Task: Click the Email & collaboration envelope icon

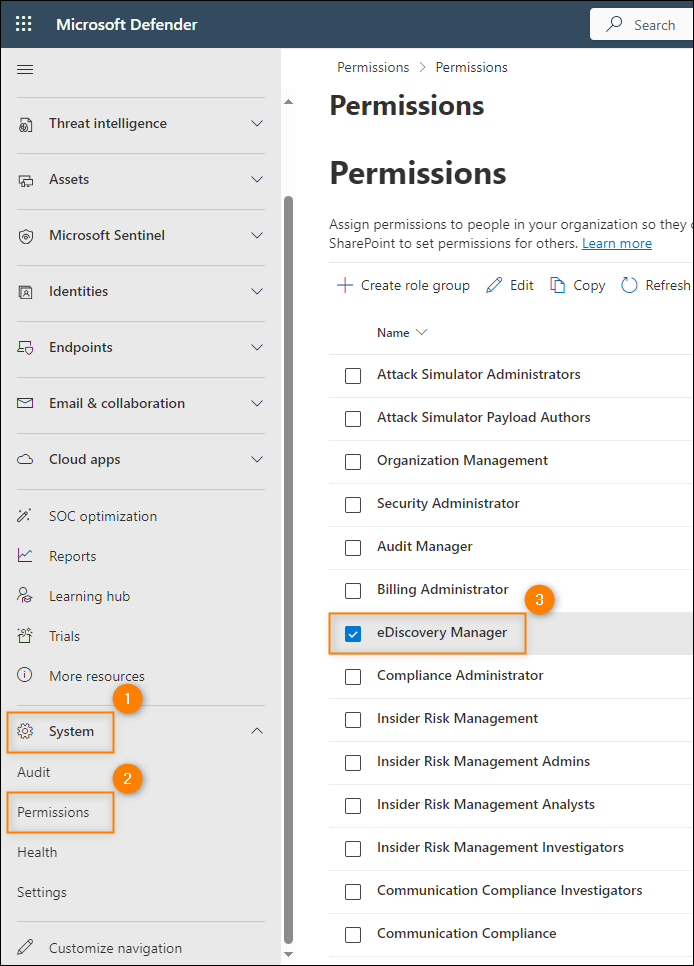Action: [x=25, y=404]
